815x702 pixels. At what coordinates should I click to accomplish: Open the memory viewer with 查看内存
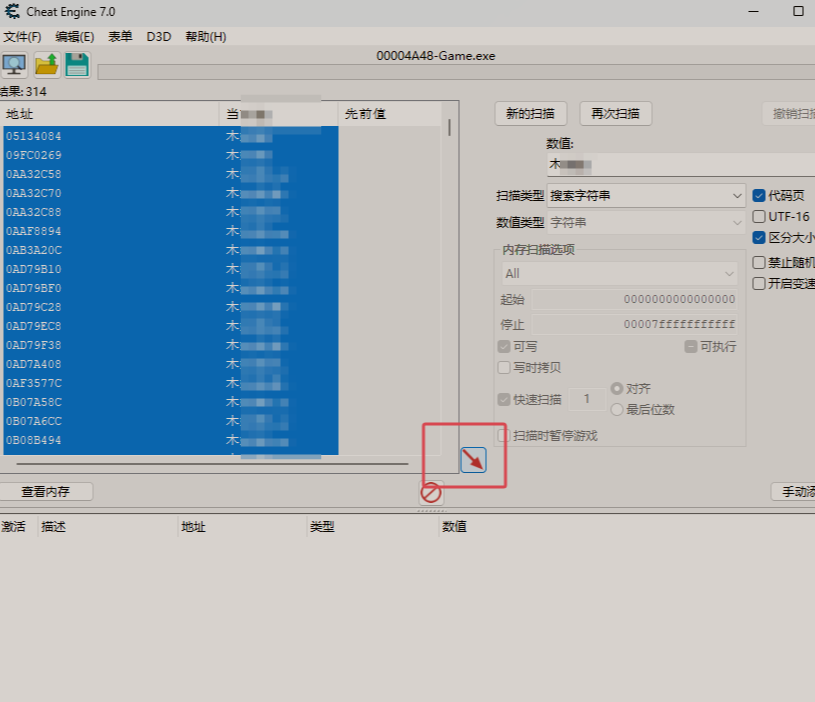[46, 492]
